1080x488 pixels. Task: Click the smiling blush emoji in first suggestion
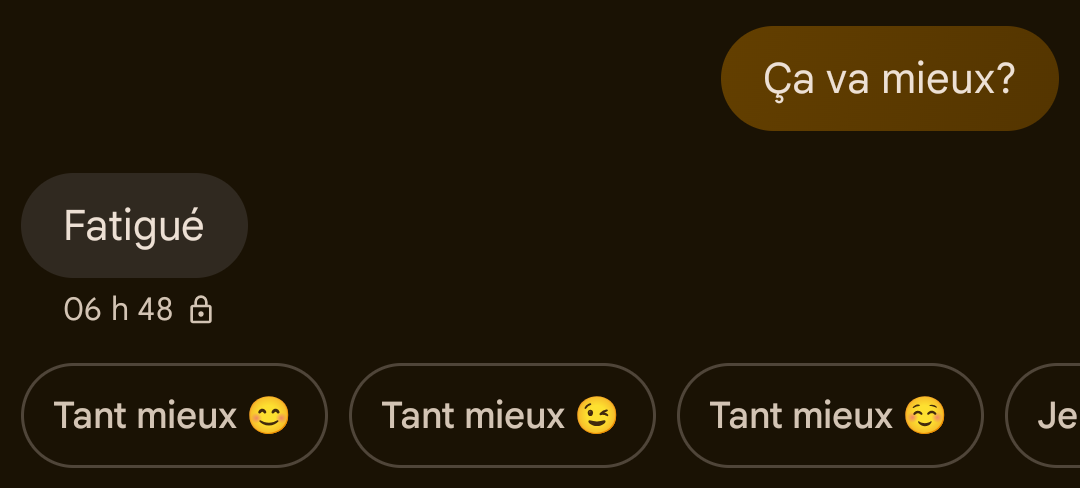[x=269, y=416]
